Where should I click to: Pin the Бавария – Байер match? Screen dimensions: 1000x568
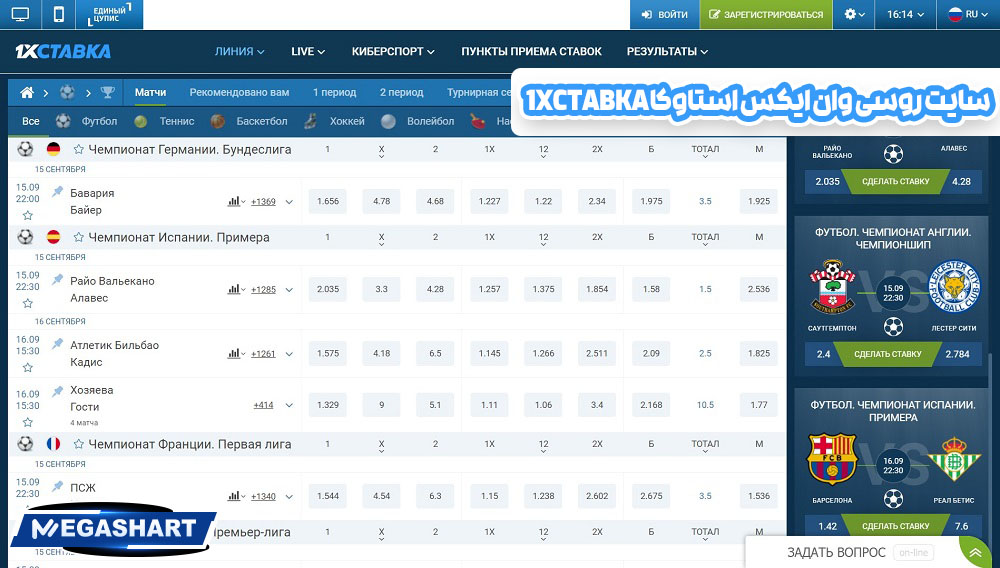(x=58, y=191)
